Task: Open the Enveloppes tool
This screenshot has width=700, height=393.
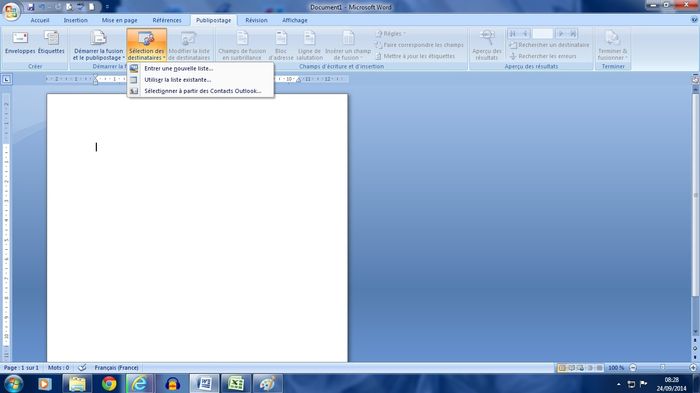Action: pyautogui.click(x=20, y=43)
